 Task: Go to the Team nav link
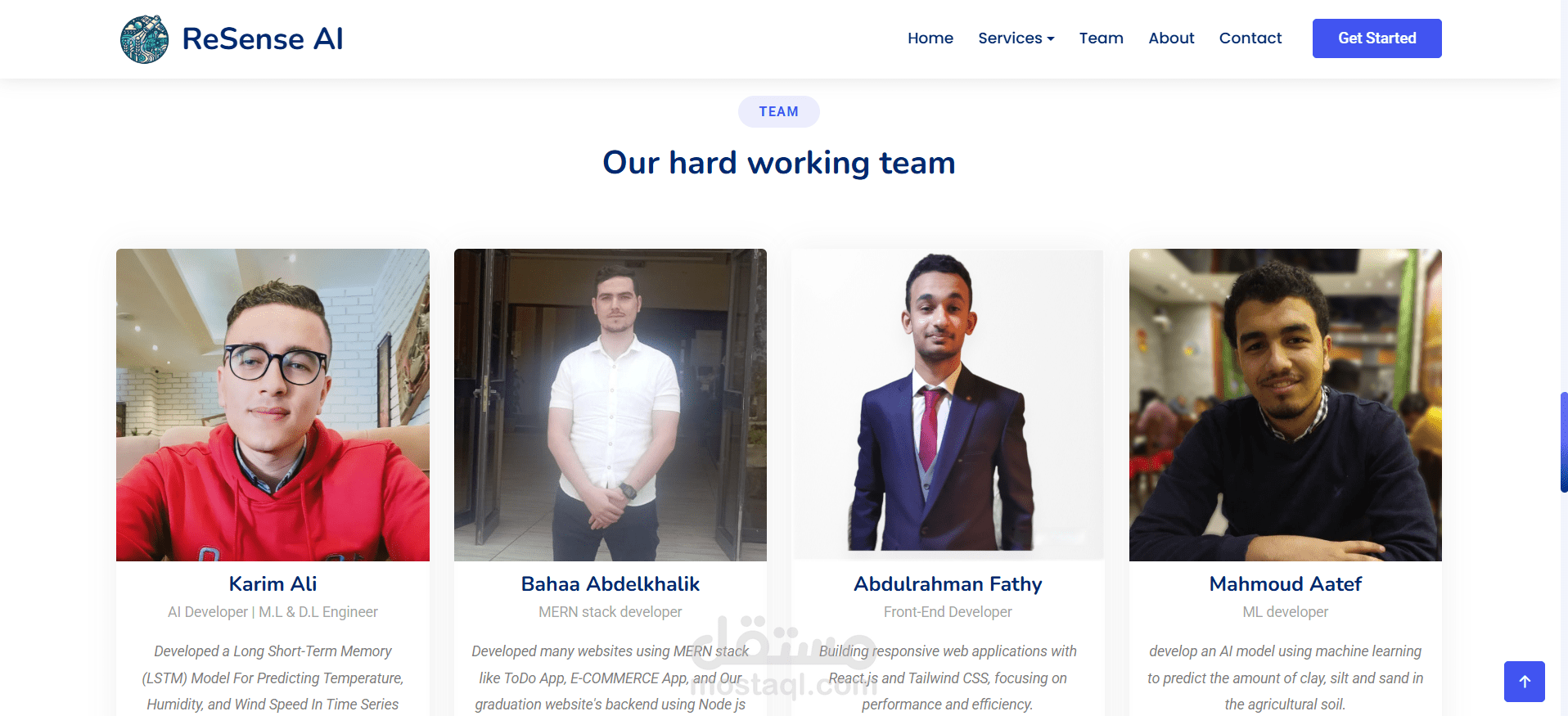[1101, 38]
